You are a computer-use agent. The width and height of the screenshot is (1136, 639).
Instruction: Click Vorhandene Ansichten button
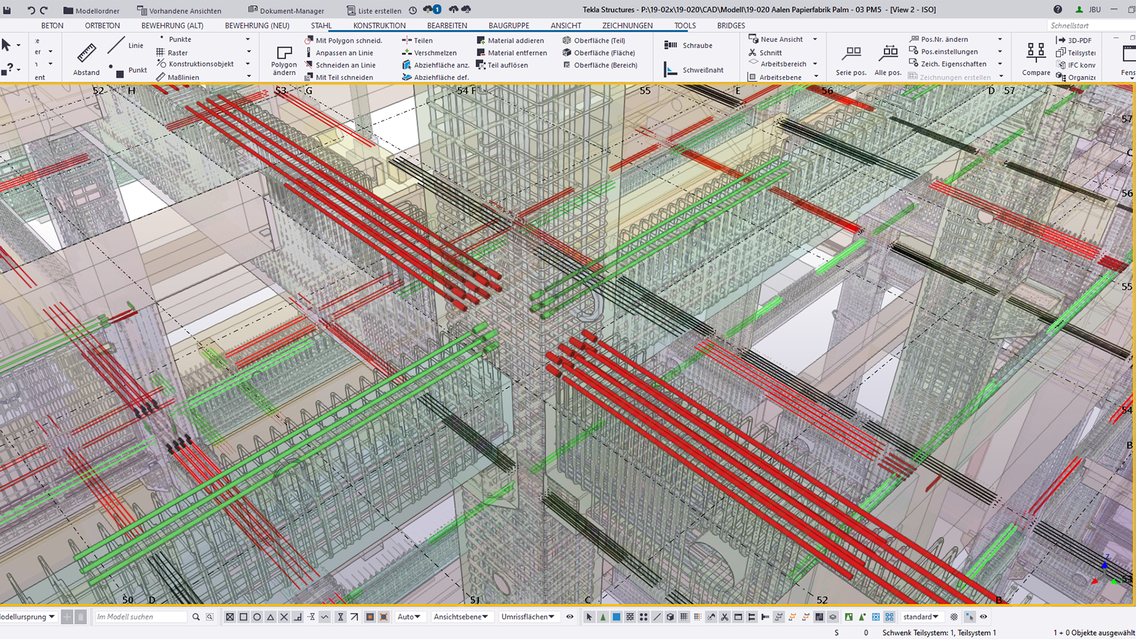coord(180,10)
